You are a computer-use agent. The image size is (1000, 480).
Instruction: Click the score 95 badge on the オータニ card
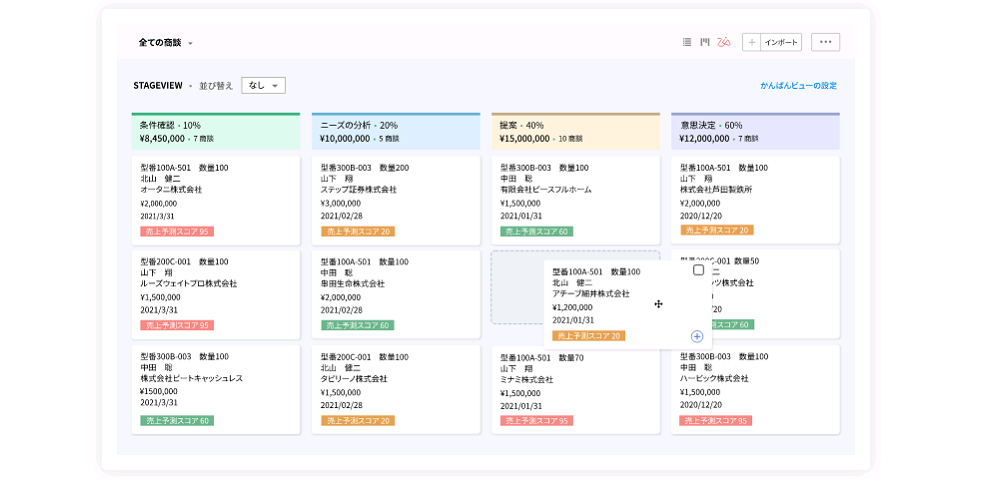(x=177, y=231)
